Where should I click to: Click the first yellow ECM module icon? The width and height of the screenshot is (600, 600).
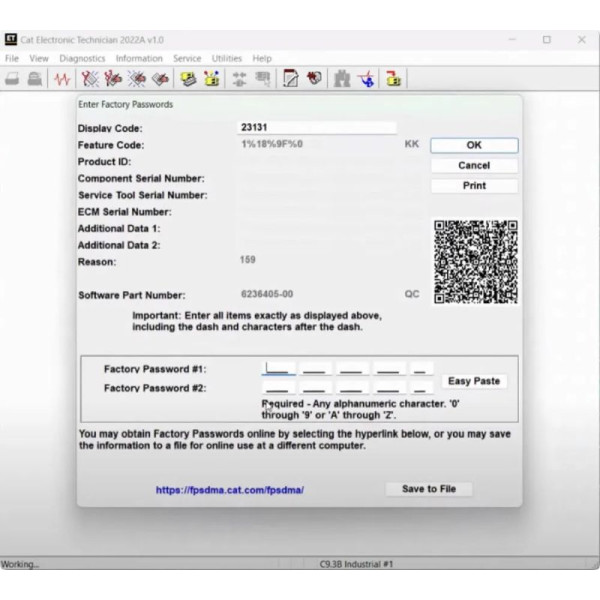coord(187,79)
